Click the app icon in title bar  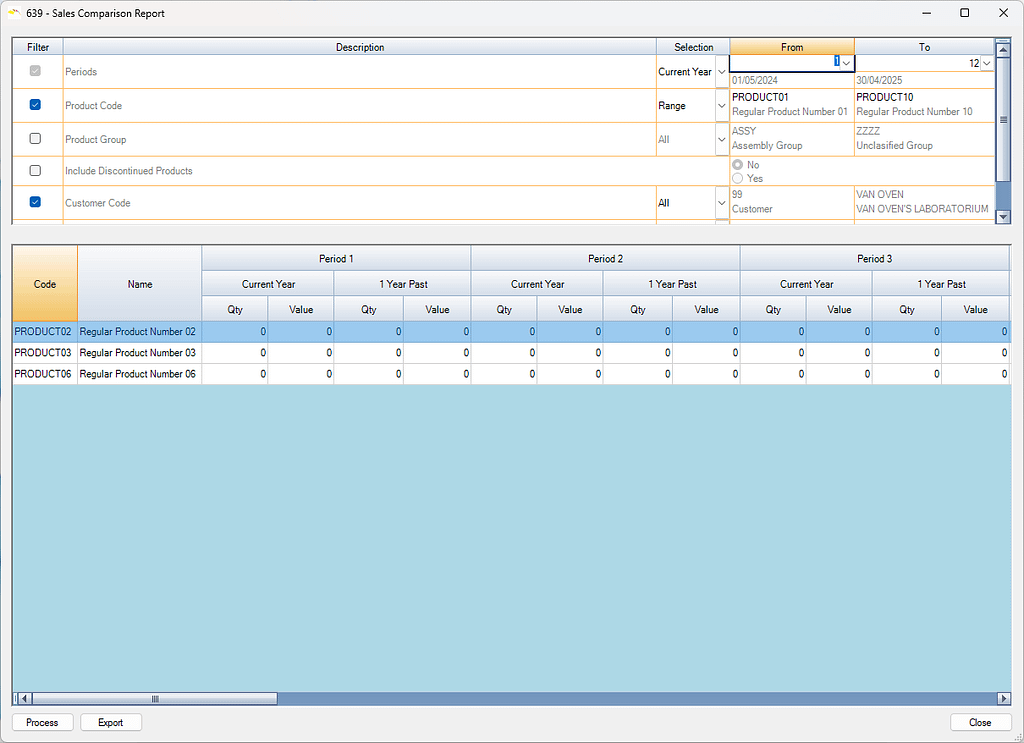(x=14, y=13)
